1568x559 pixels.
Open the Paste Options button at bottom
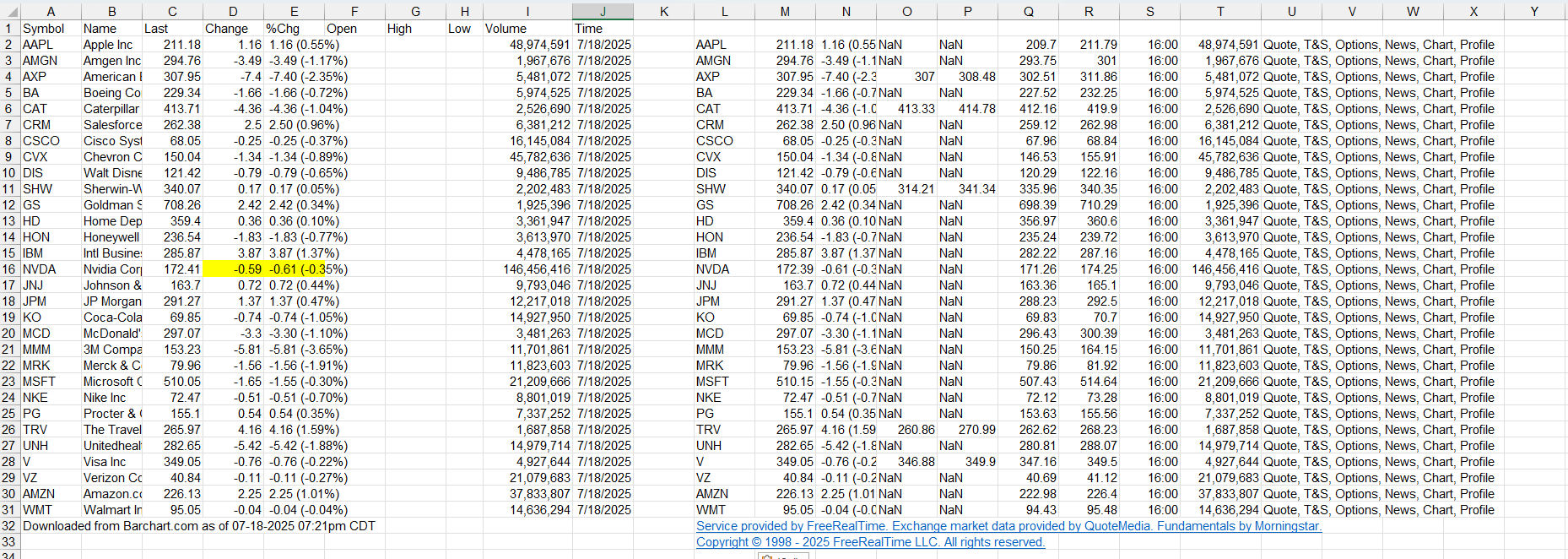pos(781,556)
